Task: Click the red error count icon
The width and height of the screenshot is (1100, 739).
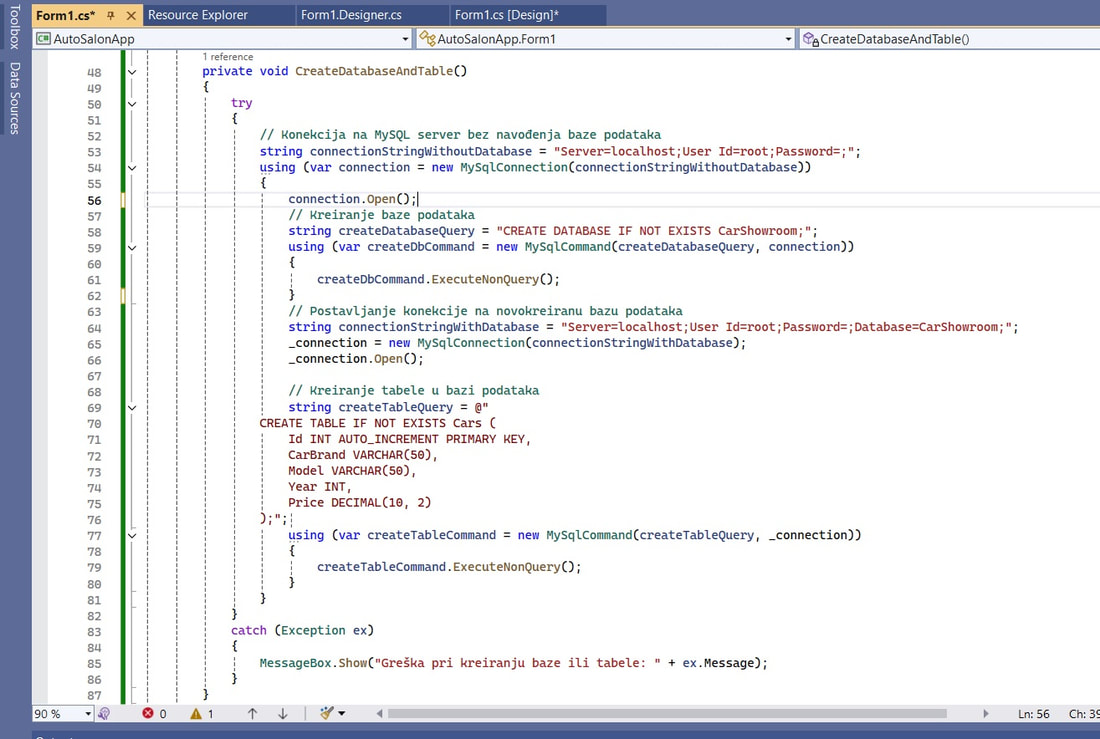Action: (148, 714)
